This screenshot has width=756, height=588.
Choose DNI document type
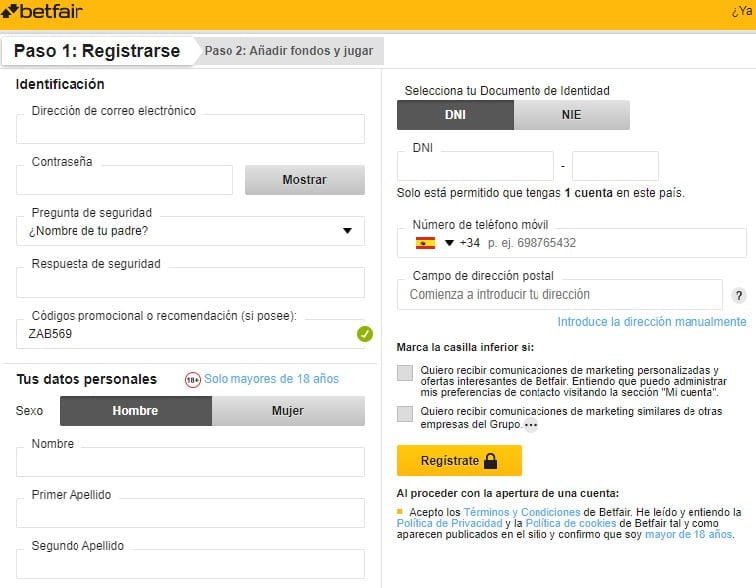[x=455, y=115]
